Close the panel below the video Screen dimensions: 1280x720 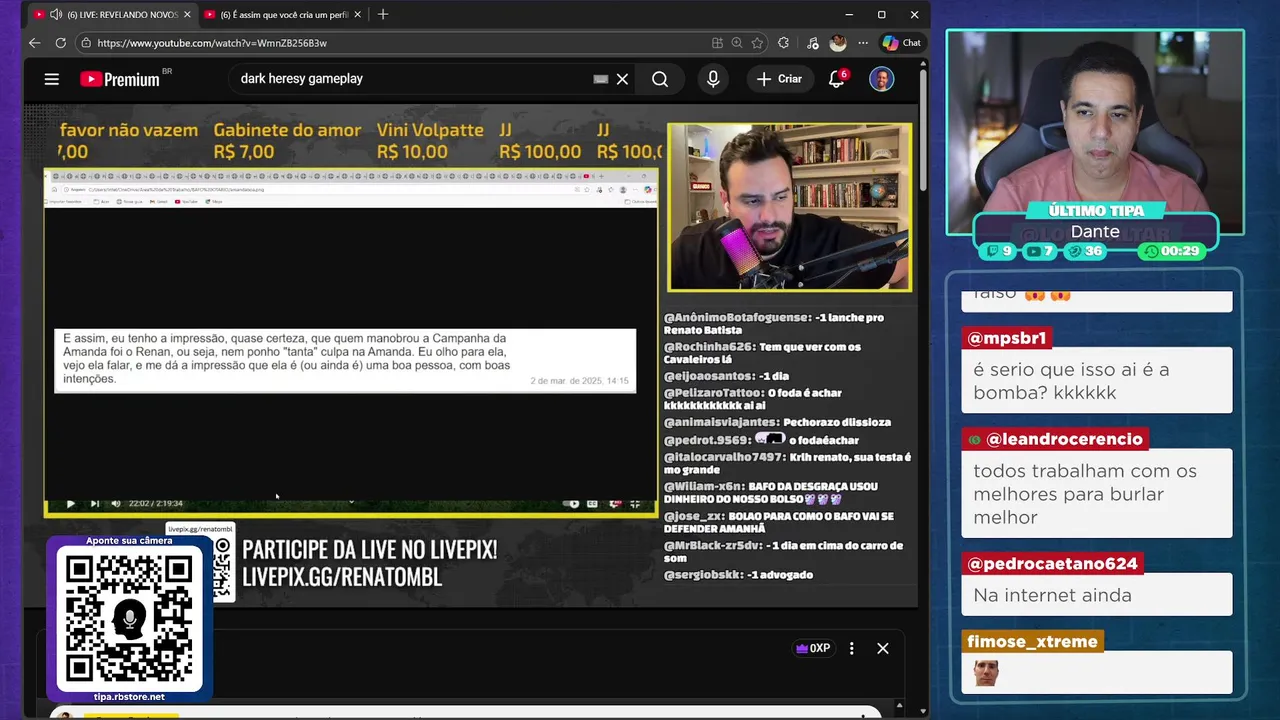[x=883, y=648]
